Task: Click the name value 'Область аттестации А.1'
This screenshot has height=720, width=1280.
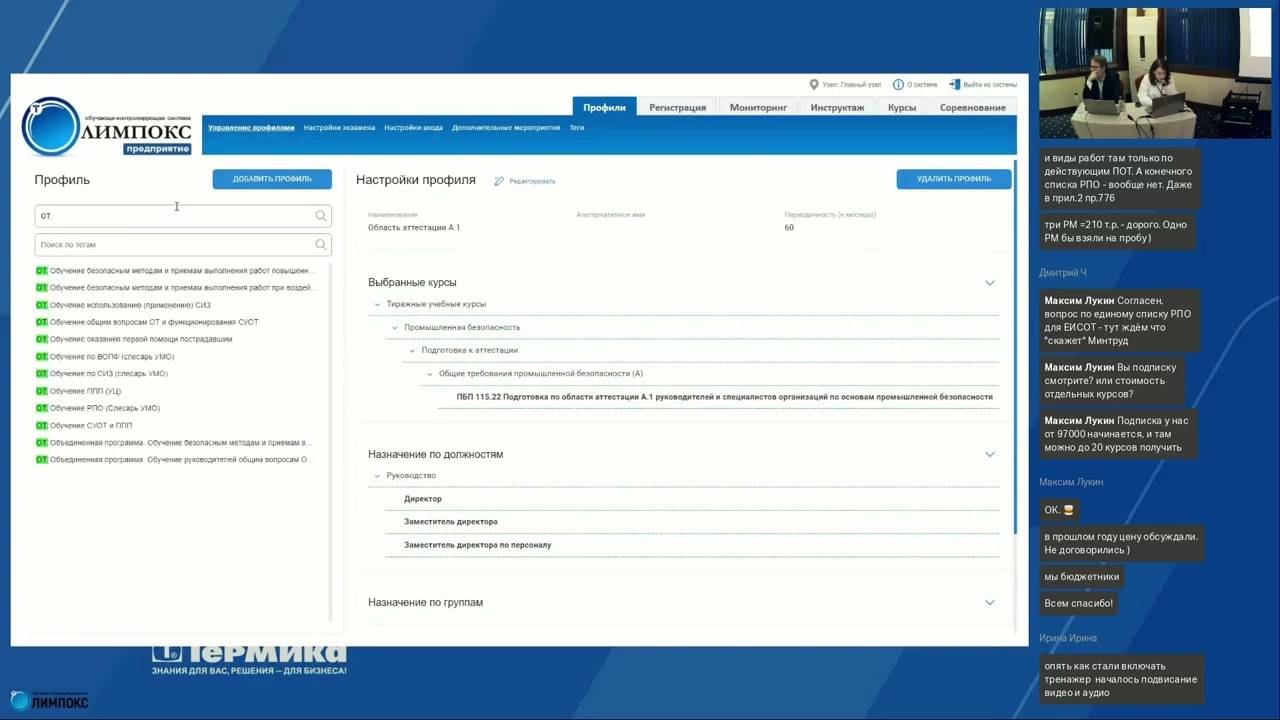Action: coord(414,228)
